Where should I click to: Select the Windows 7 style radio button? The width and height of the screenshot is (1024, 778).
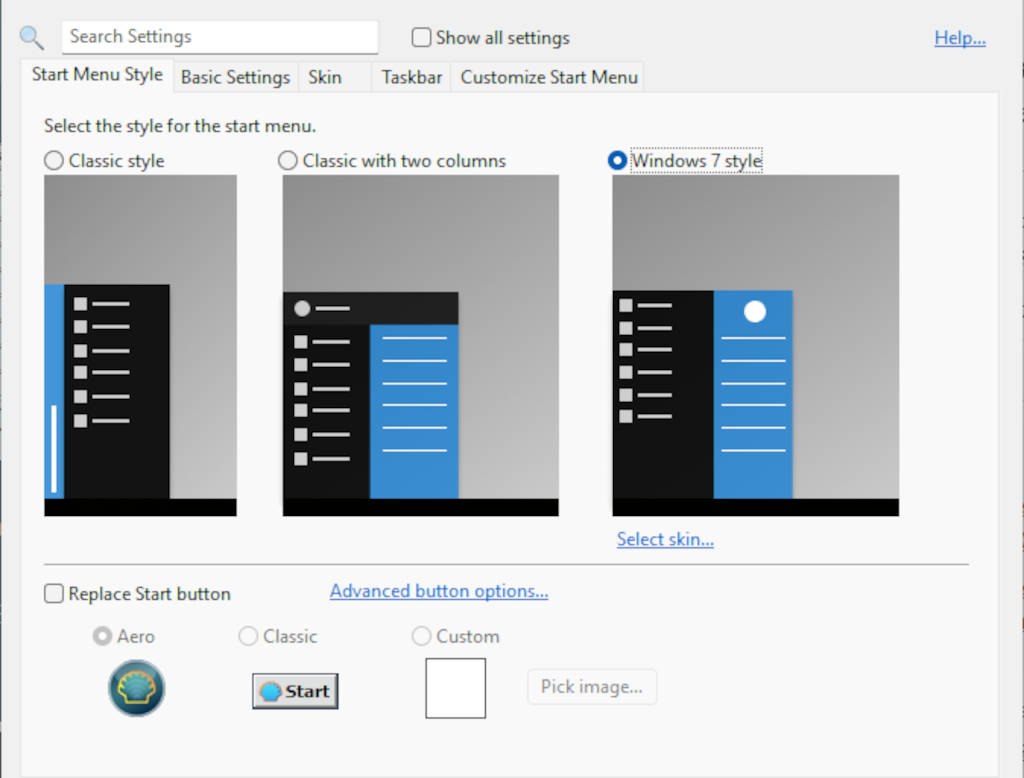click(x=618, y=161)
